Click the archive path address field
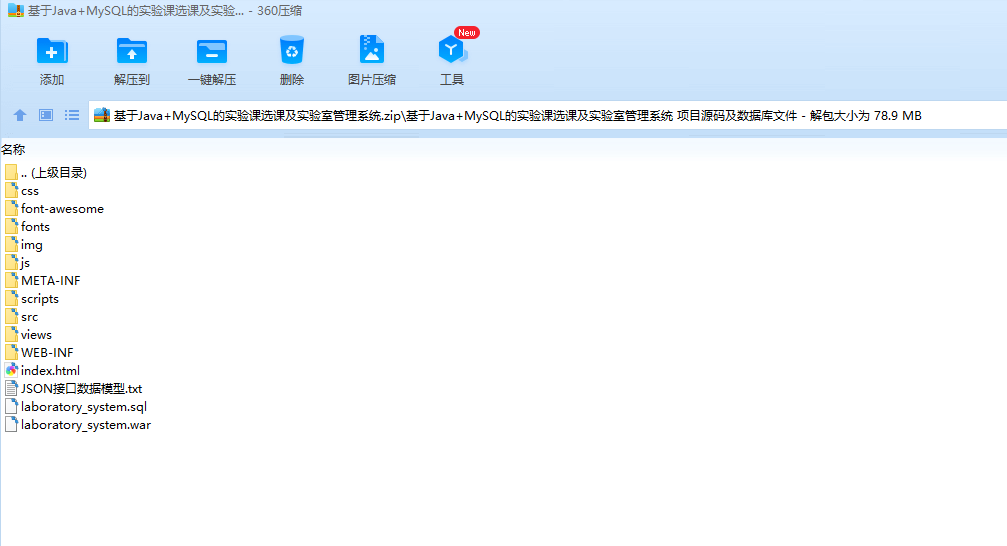The image size is (1007, 546). coord(547,116)
